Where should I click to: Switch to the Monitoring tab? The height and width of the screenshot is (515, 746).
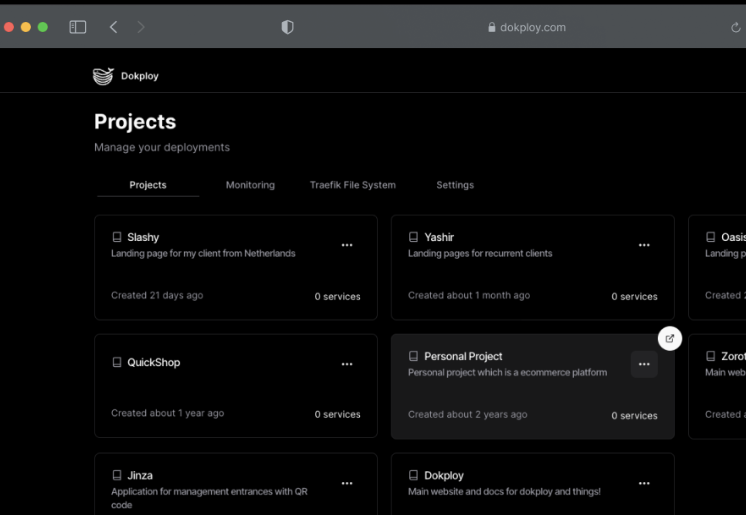pos(250,185)
